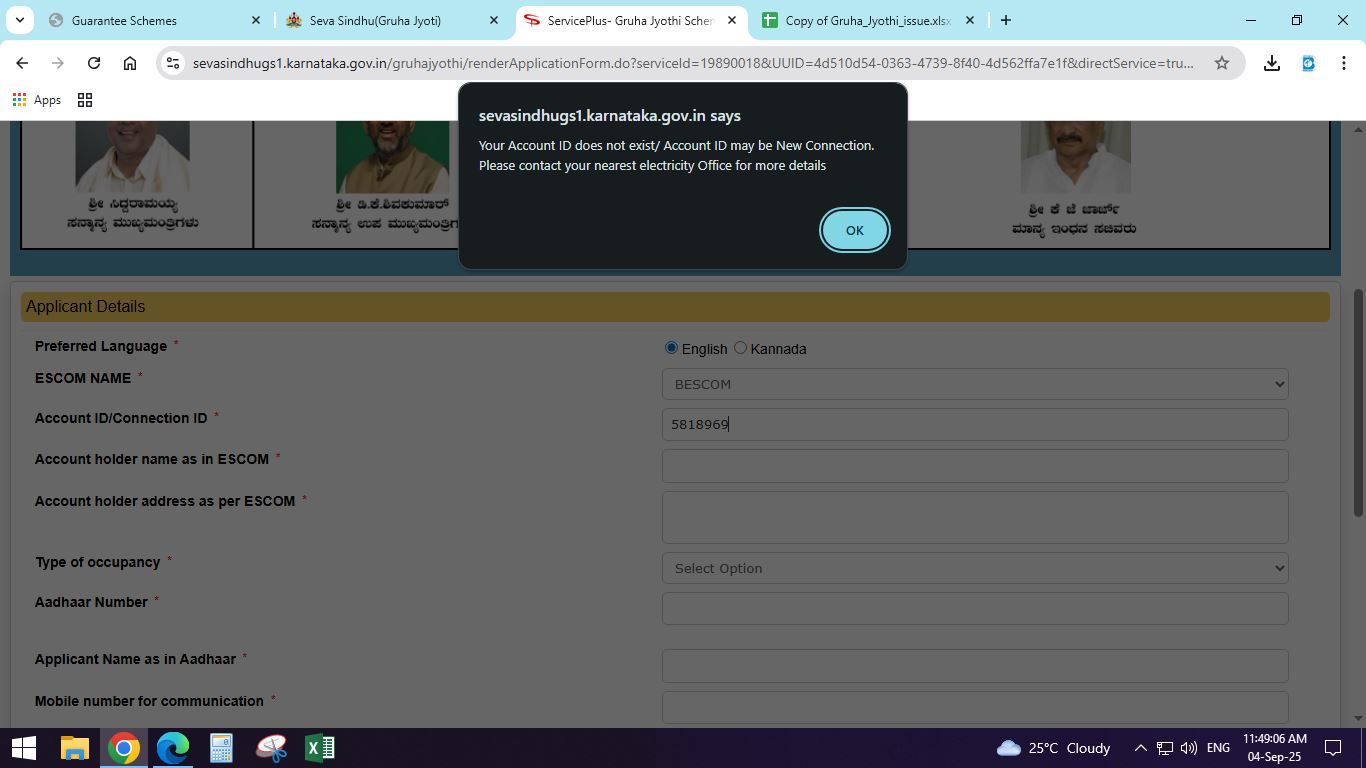The width and height of the screenshot is (1366, 768).
Task: Click the Mobile number for communication field
Action: click(x=975, y=707)
